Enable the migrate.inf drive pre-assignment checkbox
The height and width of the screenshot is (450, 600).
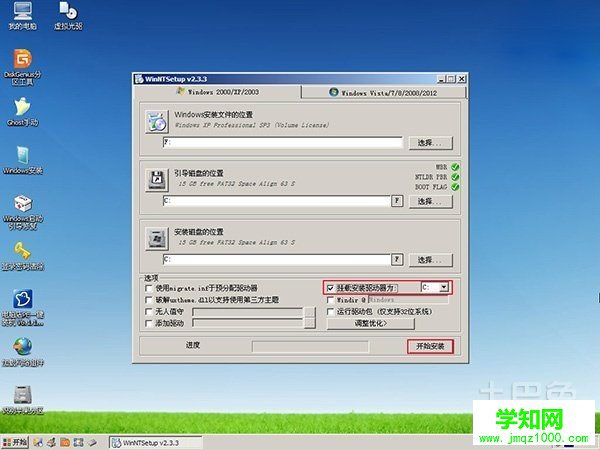pyautogui.click(x=149, y=288)
